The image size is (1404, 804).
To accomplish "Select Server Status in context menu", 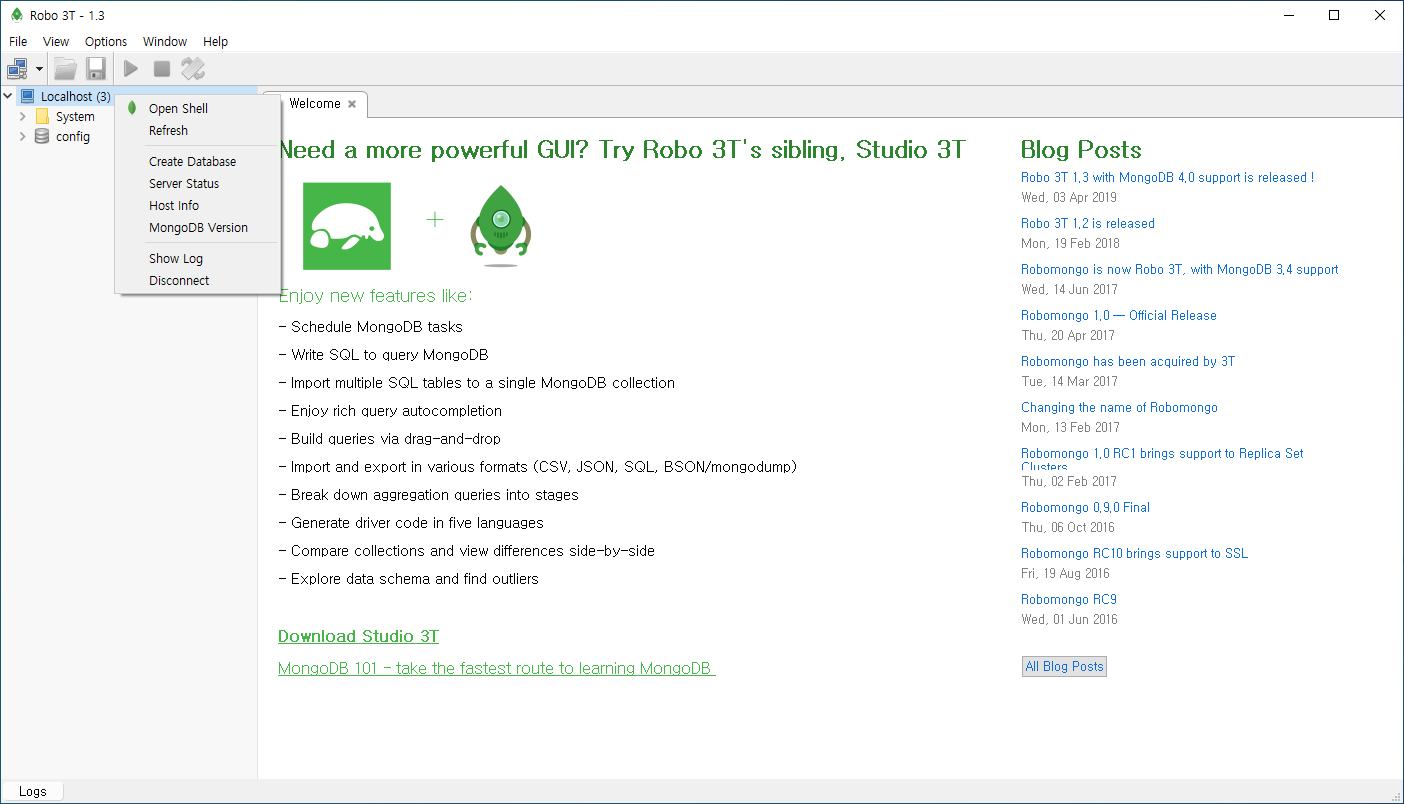I will click(198, 183).
